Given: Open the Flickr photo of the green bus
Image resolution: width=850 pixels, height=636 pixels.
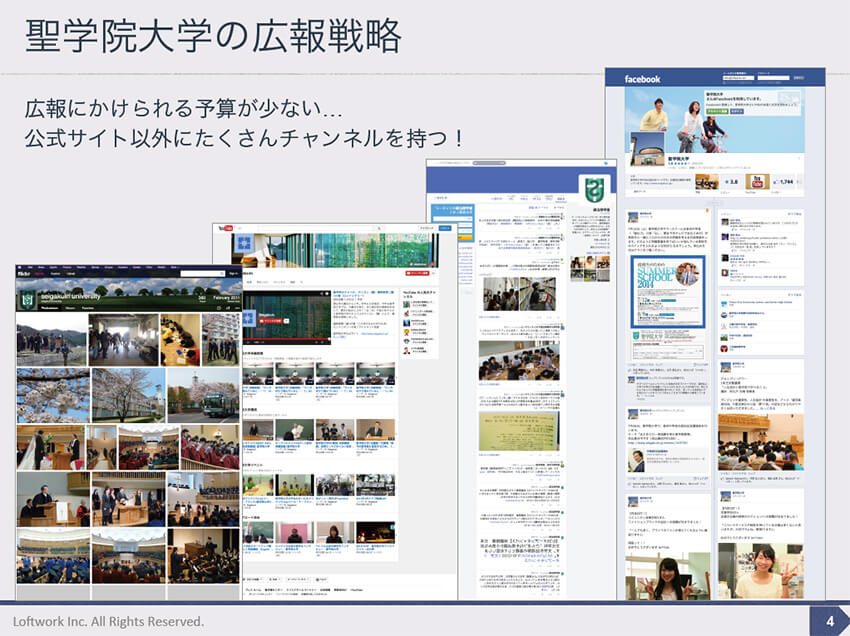Looking at the screenshot, I should point(203,395).
